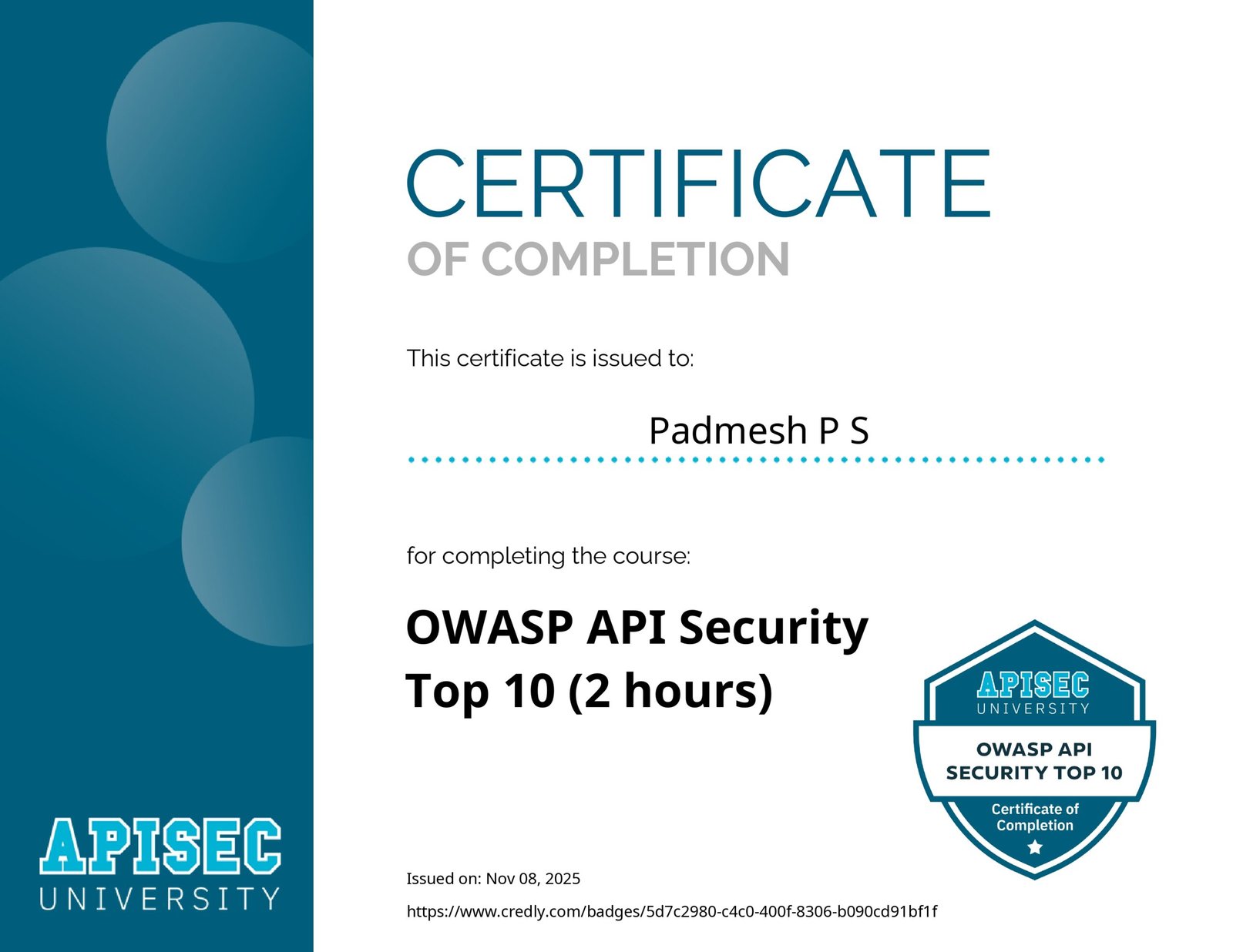Screen dimensions: 1233x952
Task: Click 'This certificate is issued to:' text
Action: pyautogui.click(x=550, y=359)
